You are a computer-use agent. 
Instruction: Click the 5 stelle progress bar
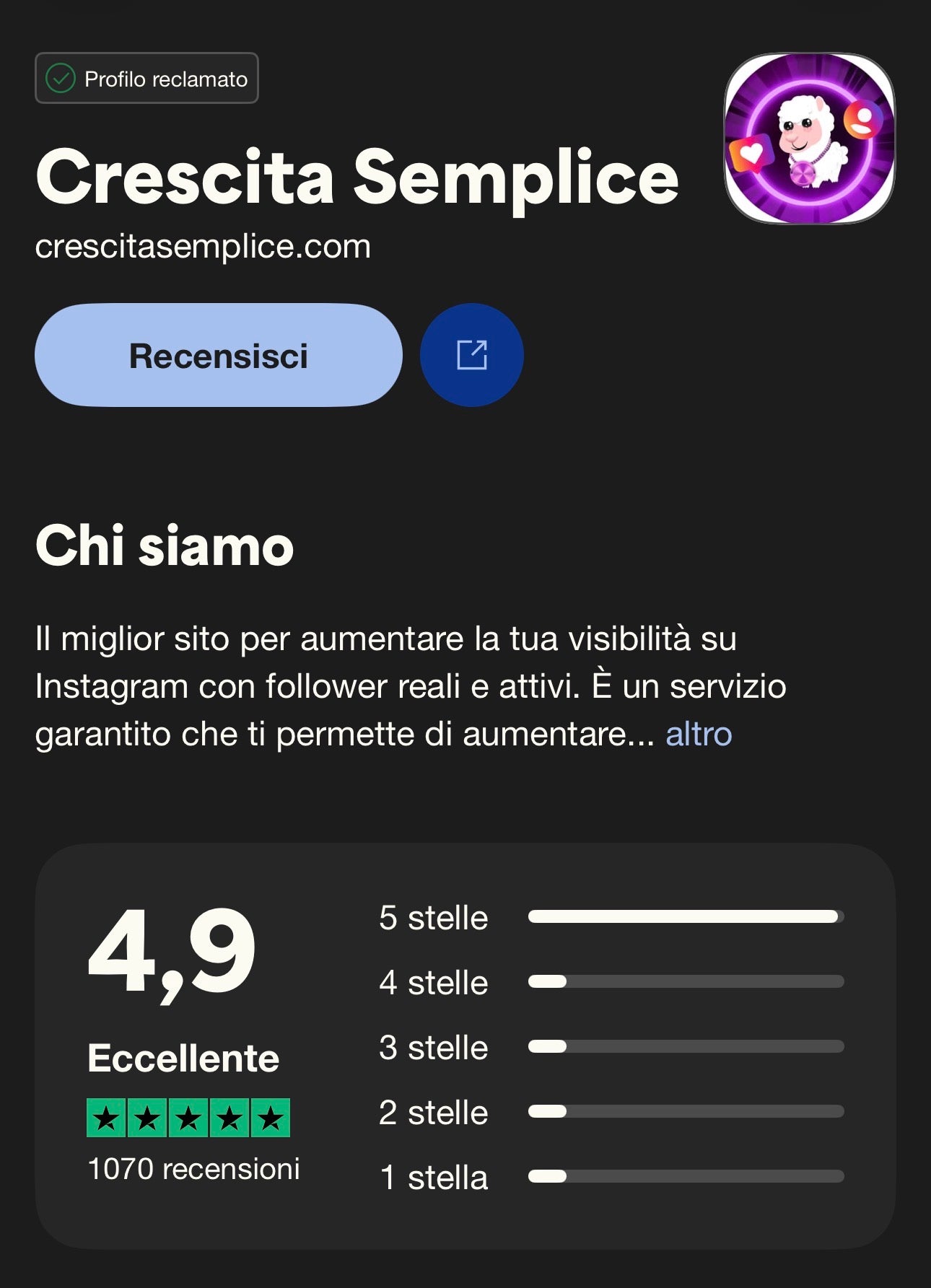pos(686,916)
